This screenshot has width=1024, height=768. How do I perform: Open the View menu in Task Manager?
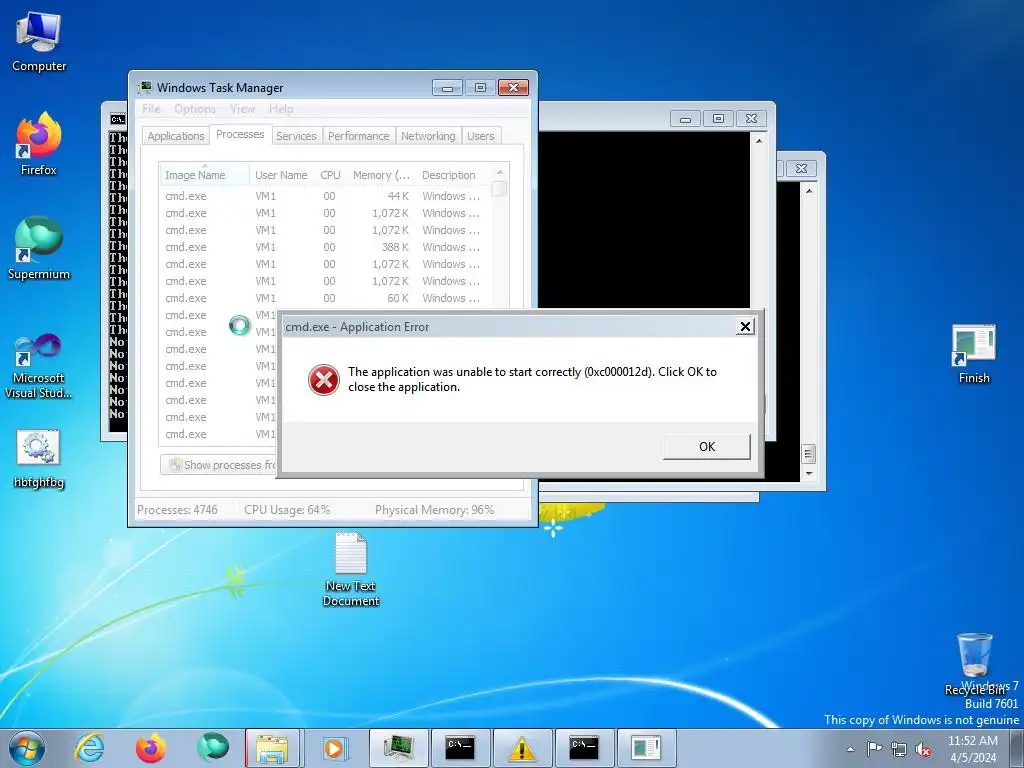click(x=242, y=108)
